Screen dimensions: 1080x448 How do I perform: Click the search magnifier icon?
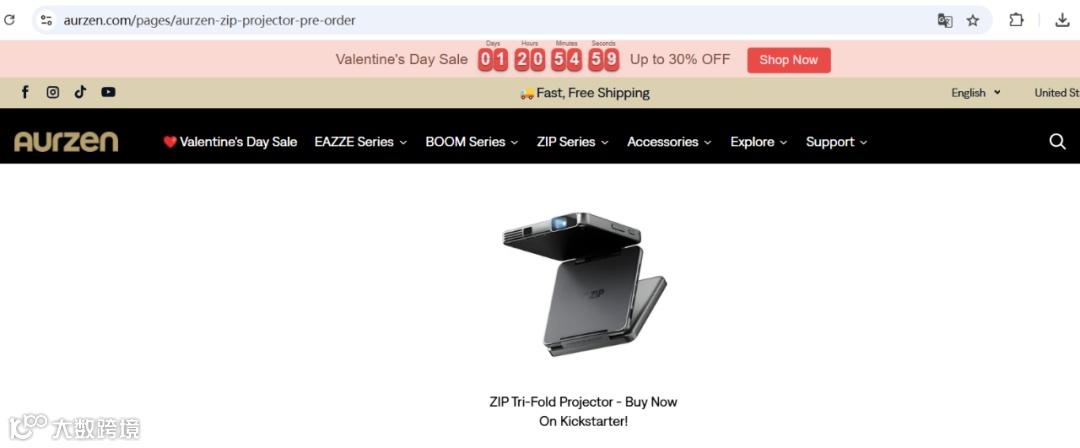tap(1057, 141)
